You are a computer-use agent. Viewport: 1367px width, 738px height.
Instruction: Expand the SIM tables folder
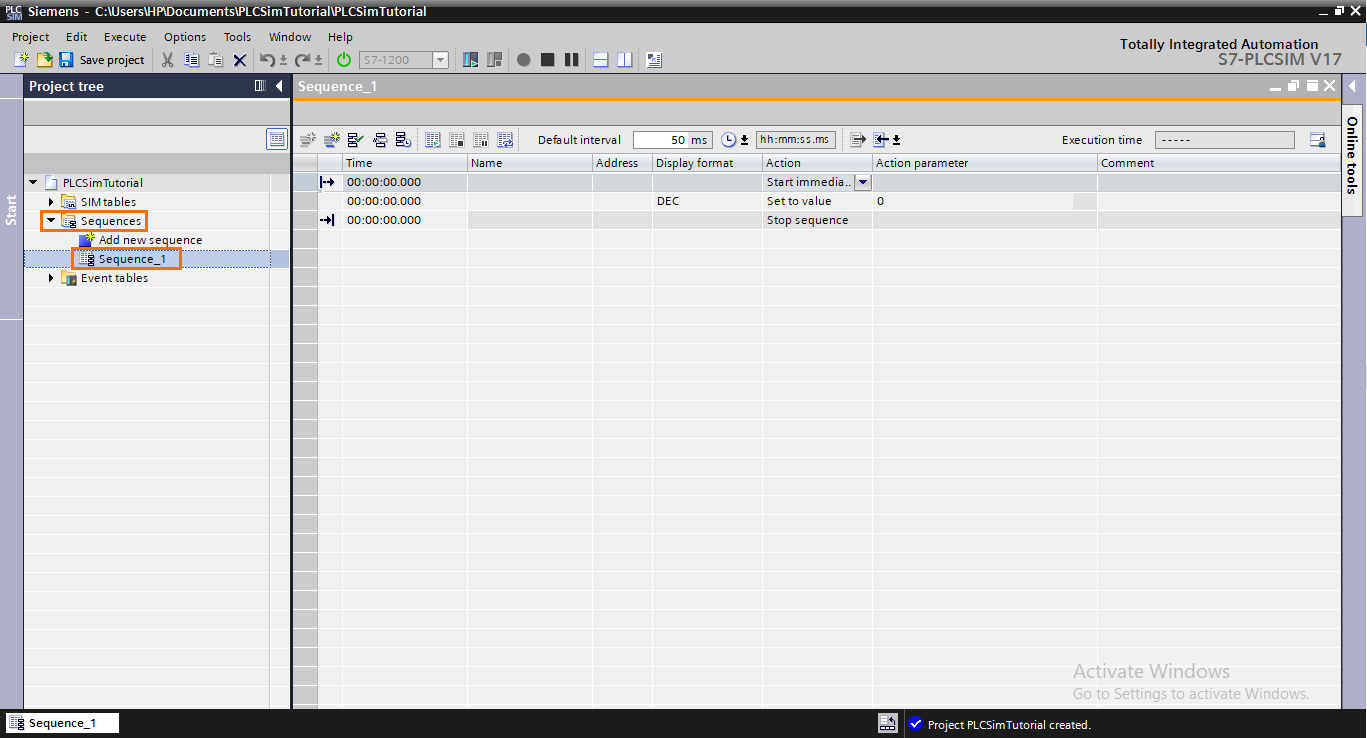point(51,202)
